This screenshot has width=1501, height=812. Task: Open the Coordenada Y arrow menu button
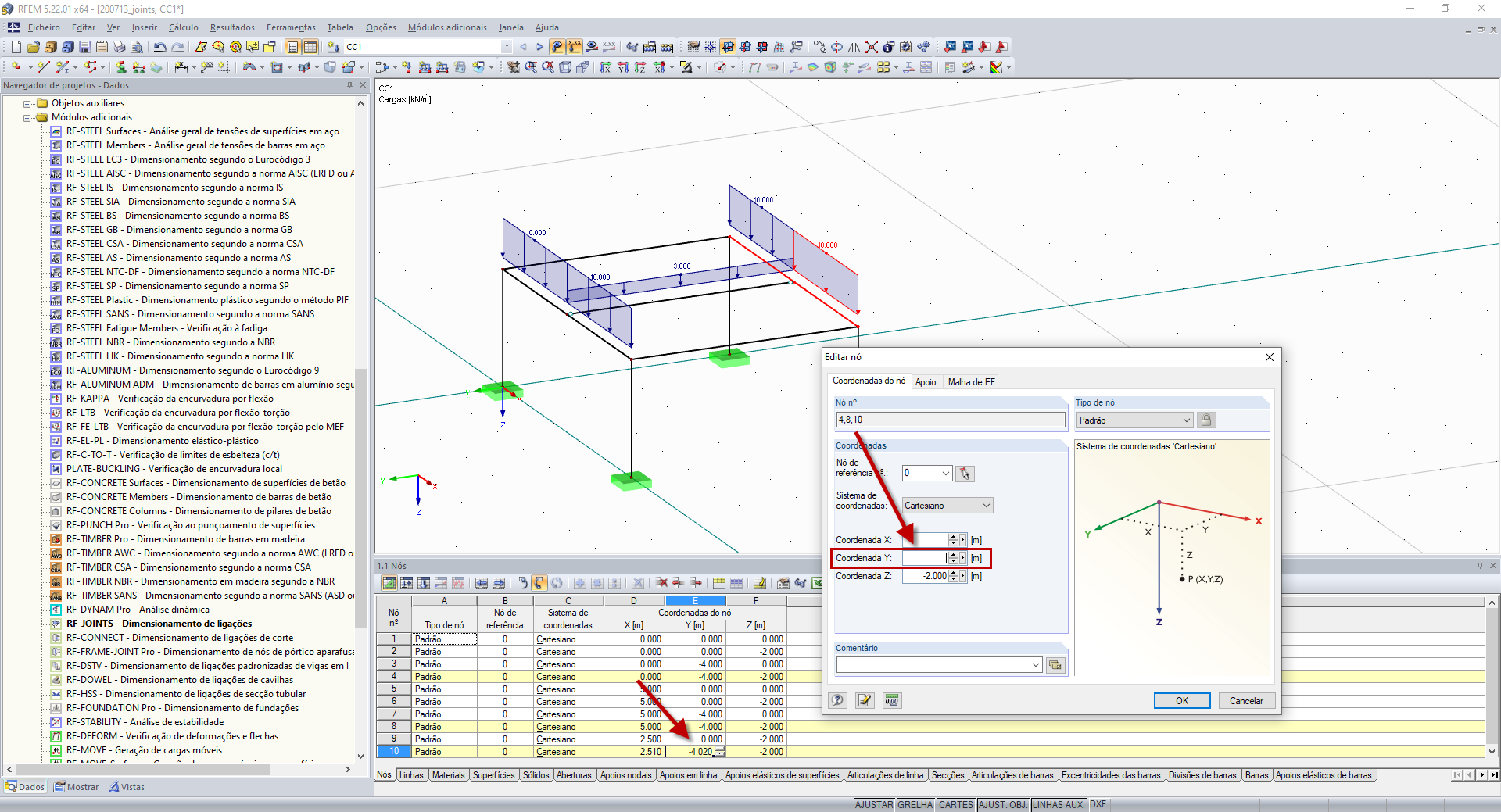pos(963,558)
